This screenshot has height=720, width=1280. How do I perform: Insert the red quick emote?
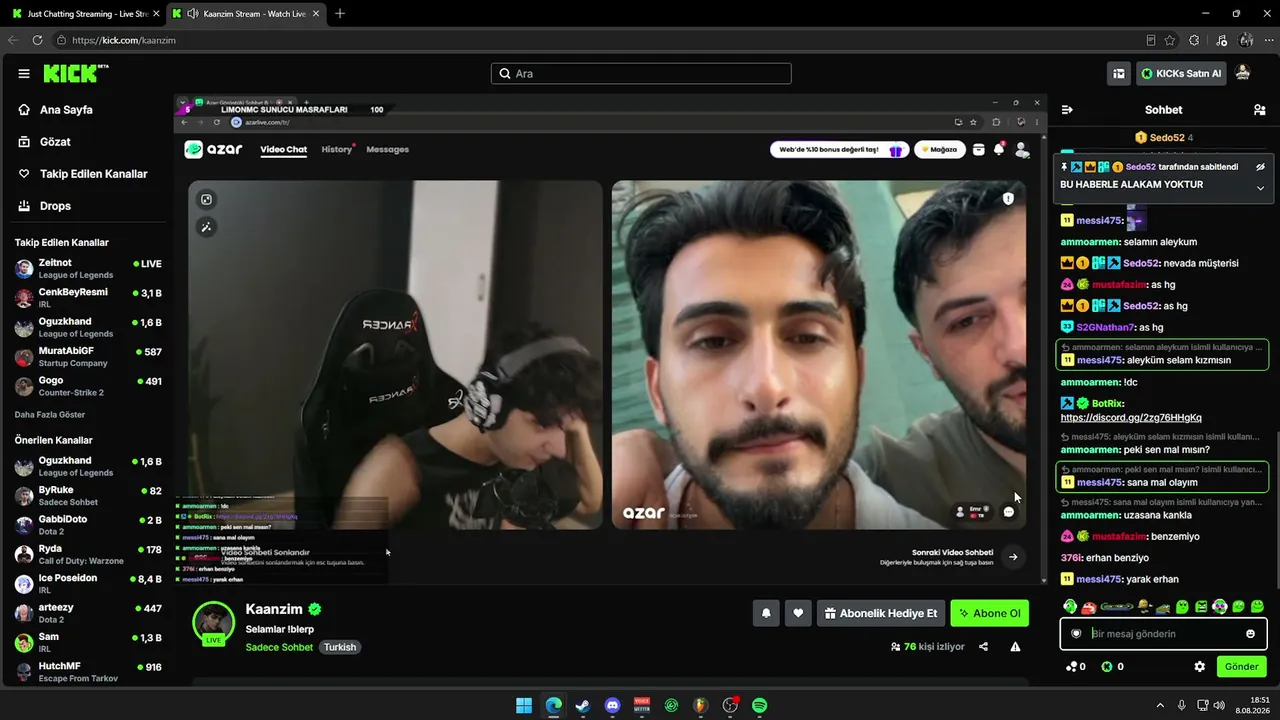[1088, 607]
